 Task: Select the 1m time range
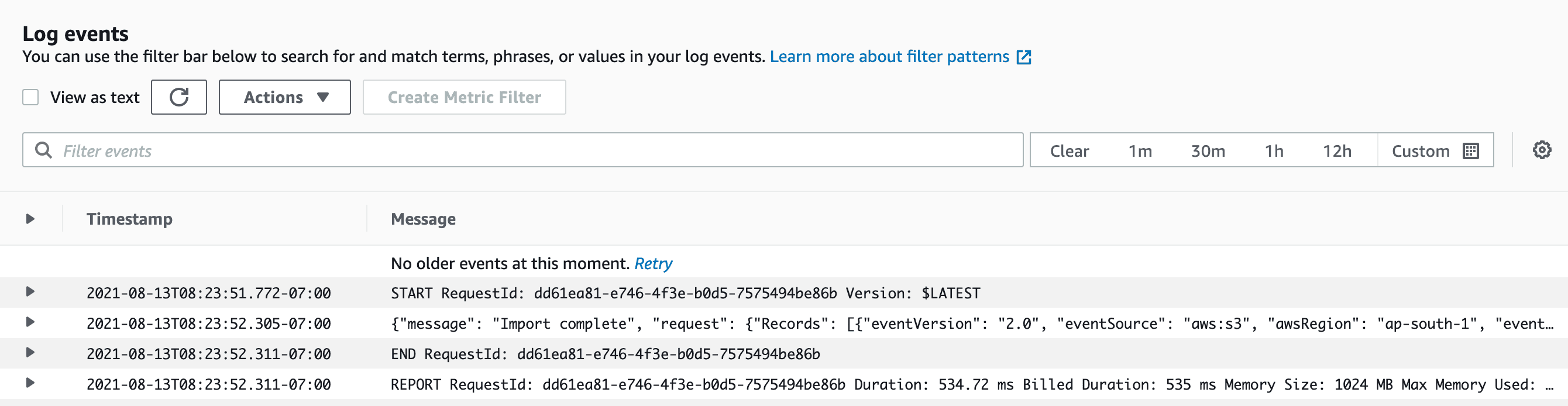tap(1140, 151)
